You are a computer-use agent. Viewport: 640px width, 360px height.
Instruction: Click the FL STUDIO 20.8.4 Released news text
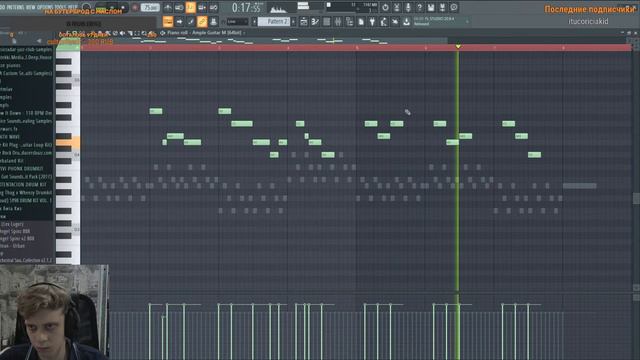(x=434, y=21)
